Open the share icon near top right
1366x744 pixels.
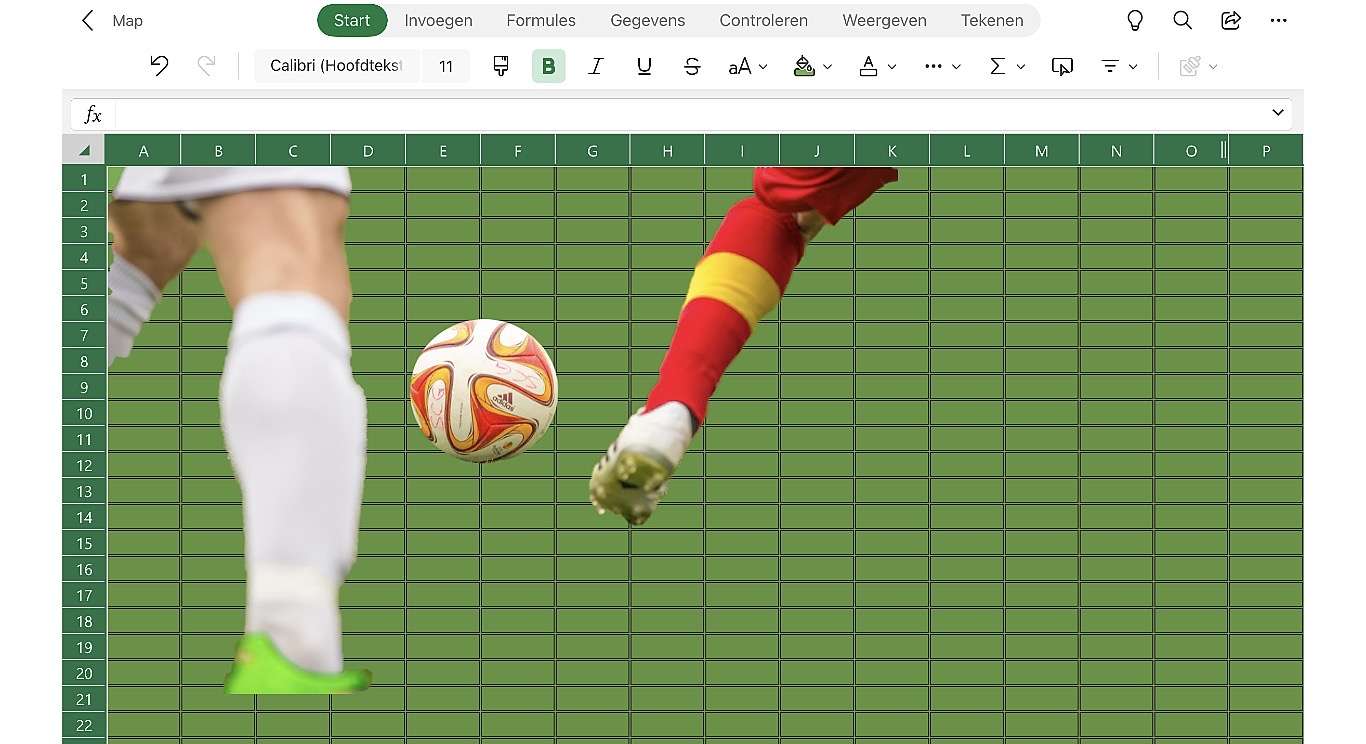point(1231,20)
